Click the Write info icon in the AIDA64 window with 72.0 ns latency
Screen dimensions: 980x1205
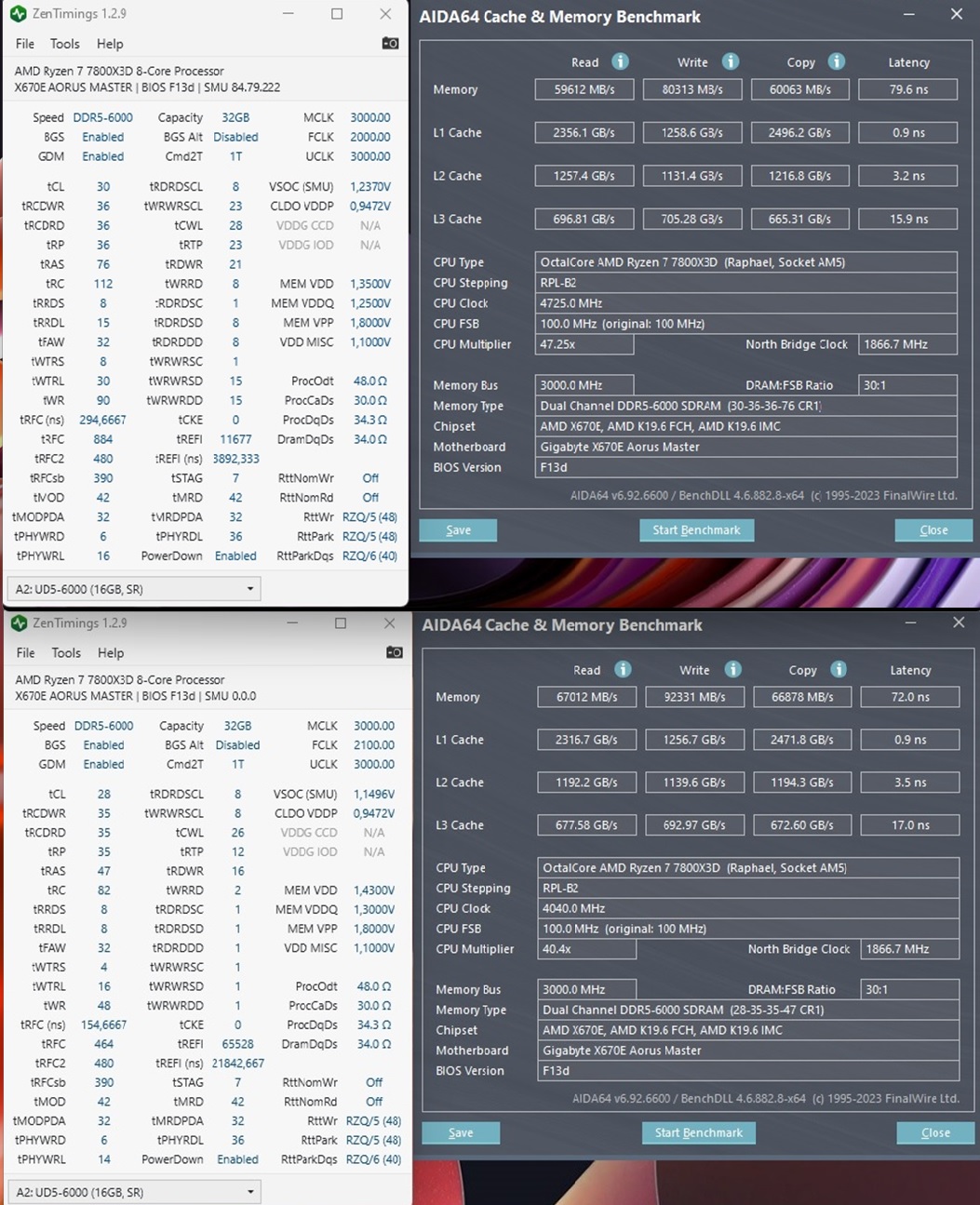point(732,669)
